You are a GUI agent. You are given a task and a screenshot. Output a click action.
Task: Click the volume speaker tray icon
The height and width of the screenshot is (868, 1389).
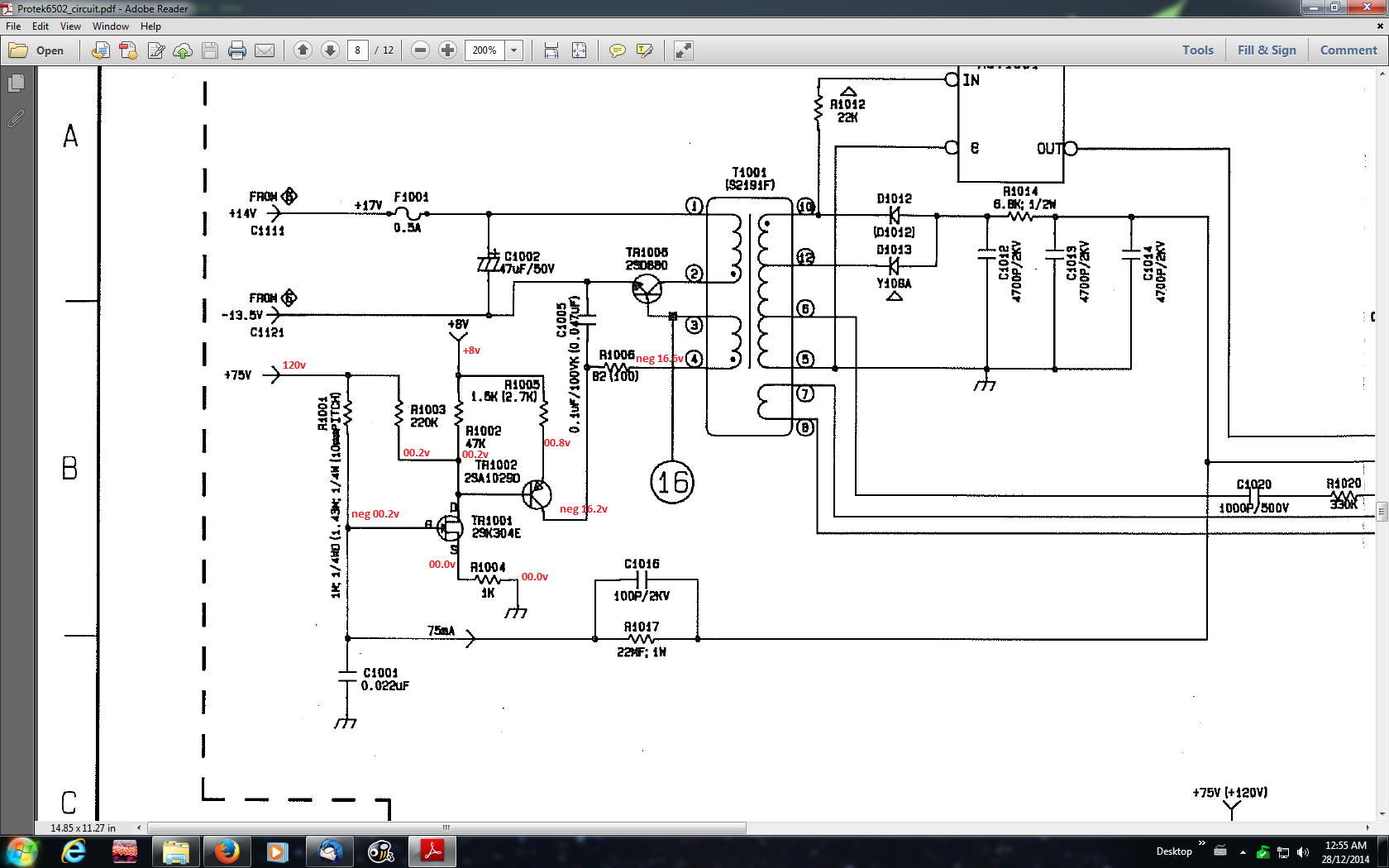[1303, 852]
